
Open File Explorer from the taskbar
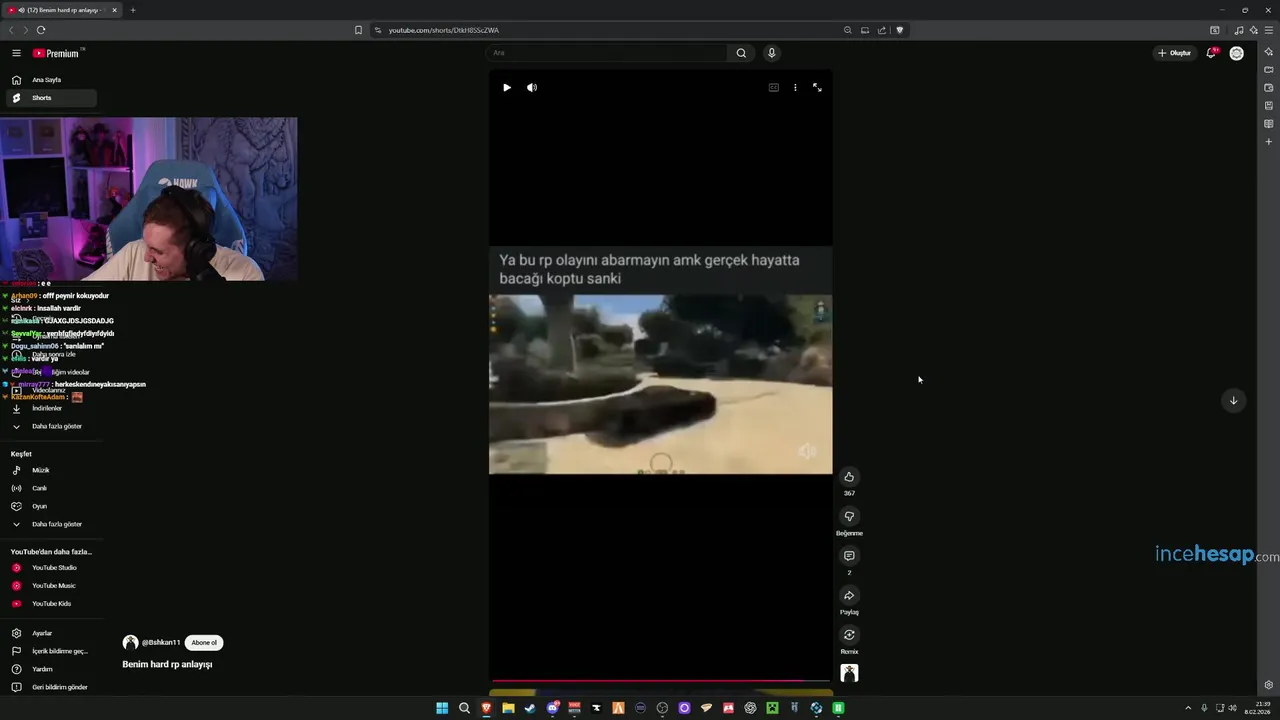508,708
